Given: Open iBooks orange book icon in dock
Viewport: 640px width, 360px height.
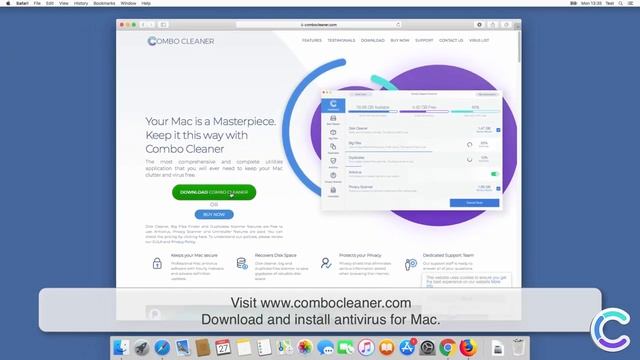Looking at the screenshot, I should coord(387,348).
